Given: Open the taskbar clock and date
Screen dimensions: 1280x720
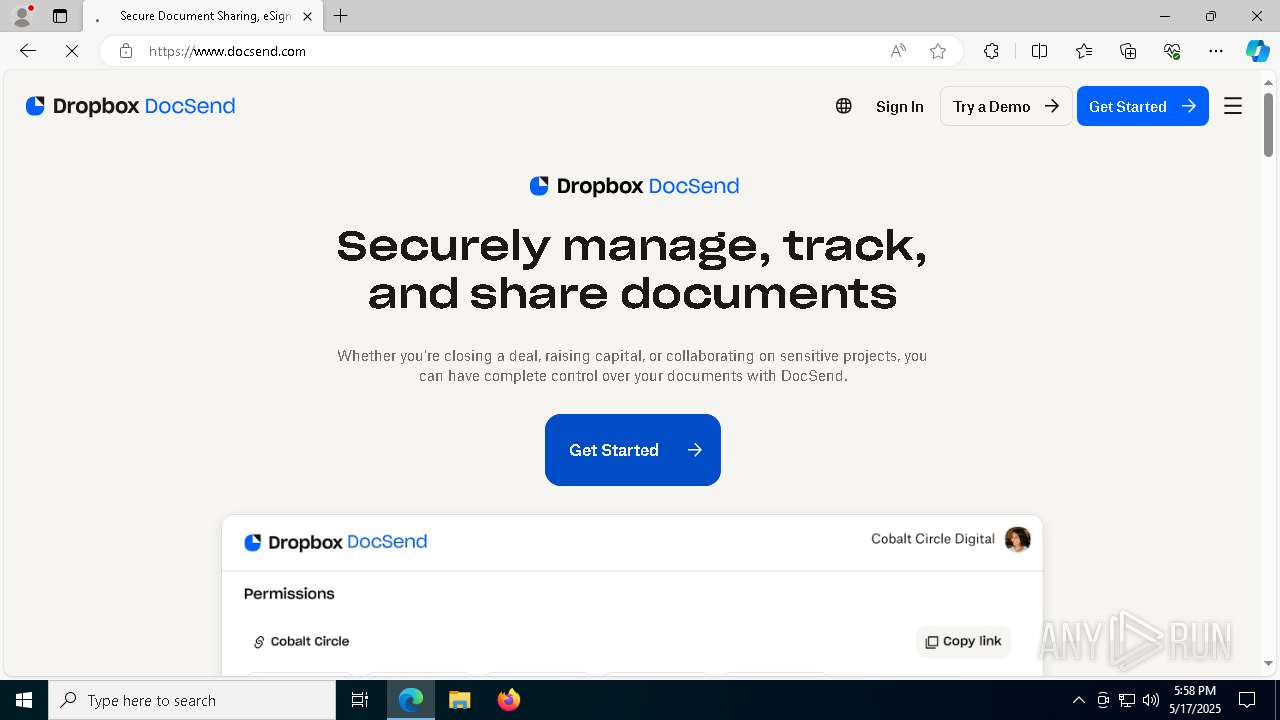Looking at the screenshot, I should (1195, 700).
